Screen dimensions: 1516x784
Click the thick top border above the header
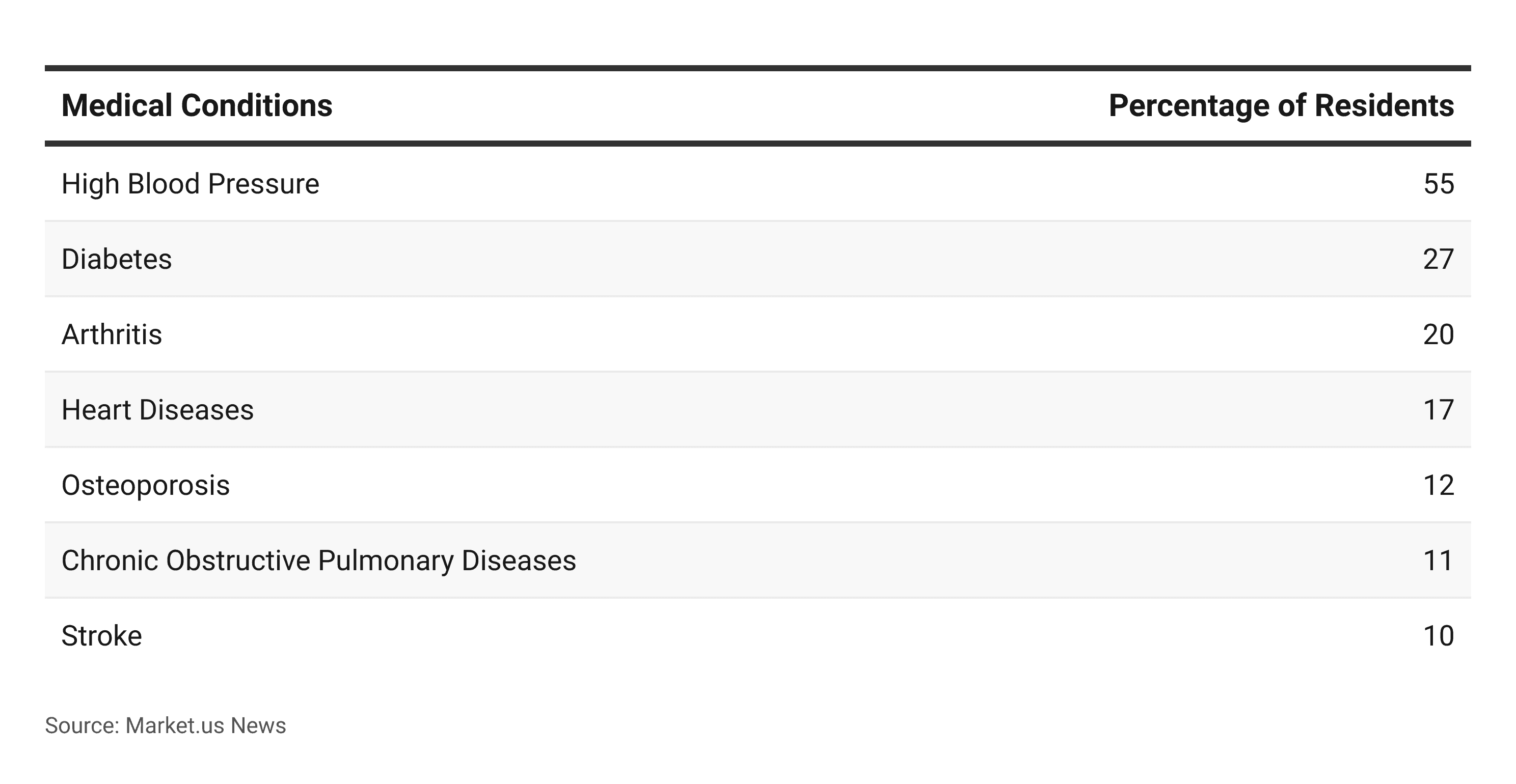tap(758, 68)
